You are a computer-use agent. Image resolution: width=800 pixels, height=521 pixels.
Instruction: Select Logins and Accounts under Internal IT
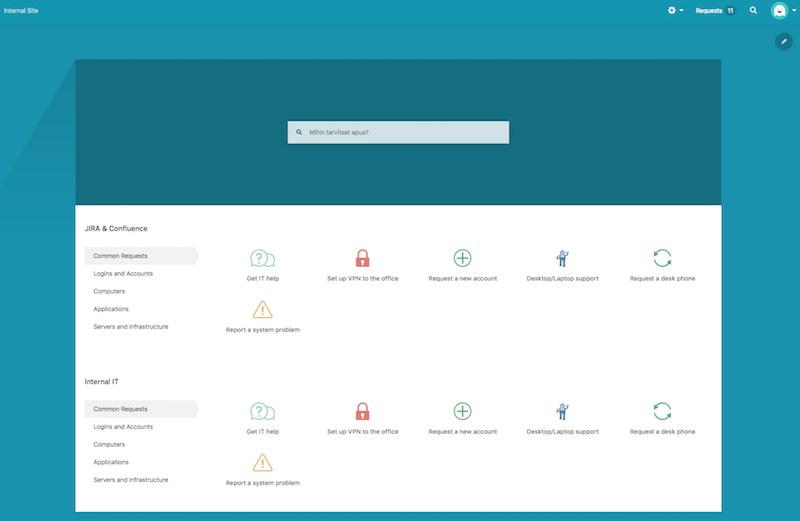point(123,427)
